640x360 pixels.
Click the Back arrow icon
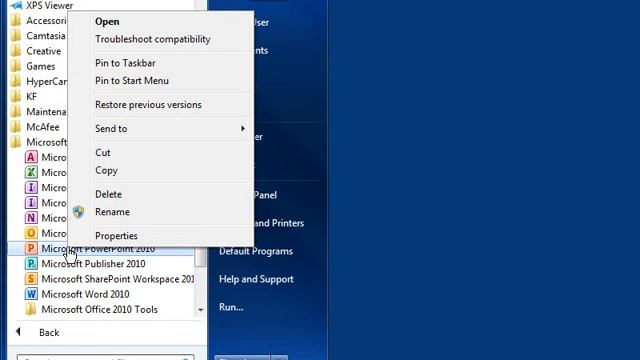[x=18, y=332]
